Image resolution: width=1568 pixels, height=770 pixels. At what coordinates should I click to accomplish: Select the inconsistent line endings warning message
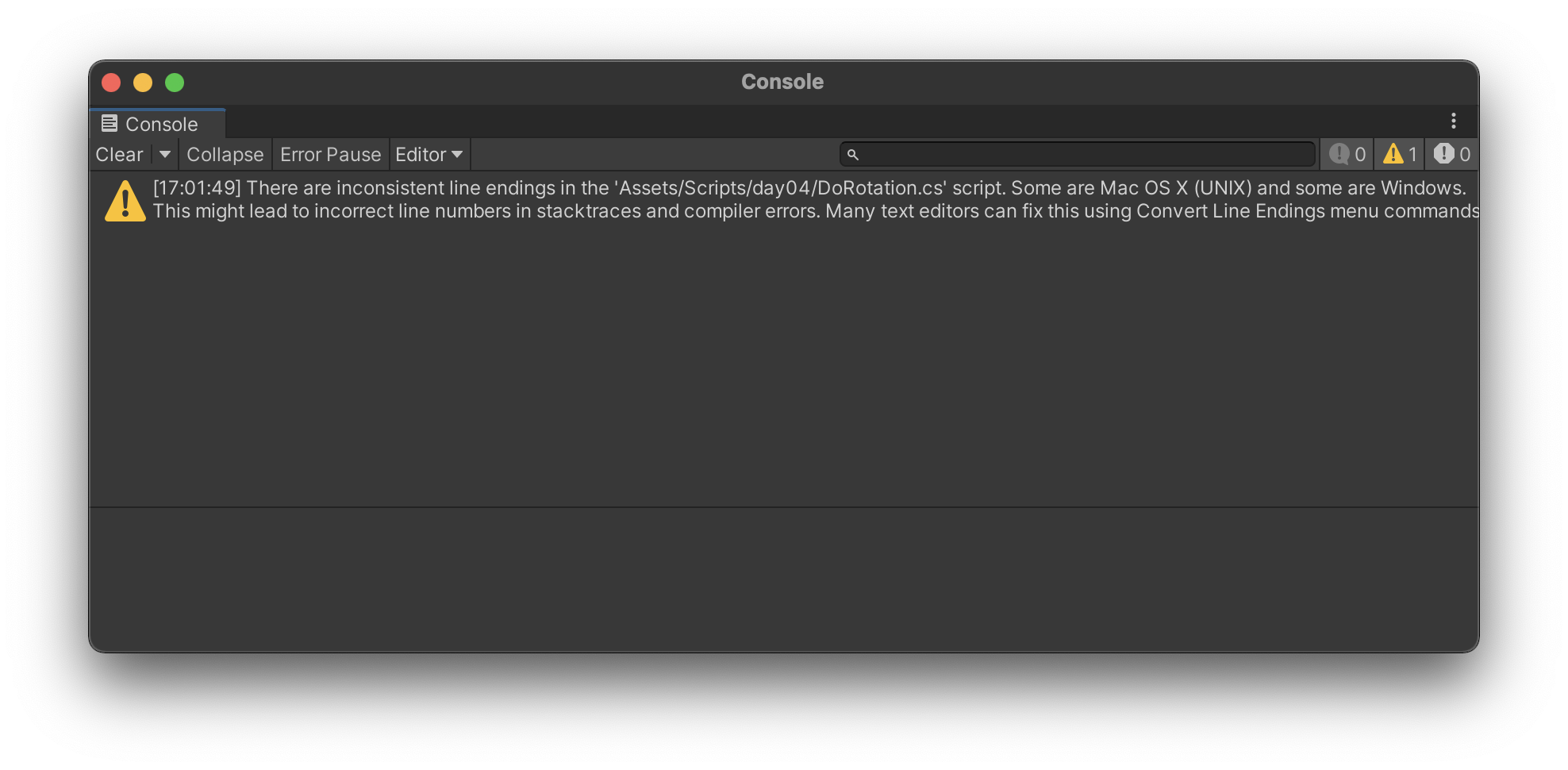[x=714, y=200]
